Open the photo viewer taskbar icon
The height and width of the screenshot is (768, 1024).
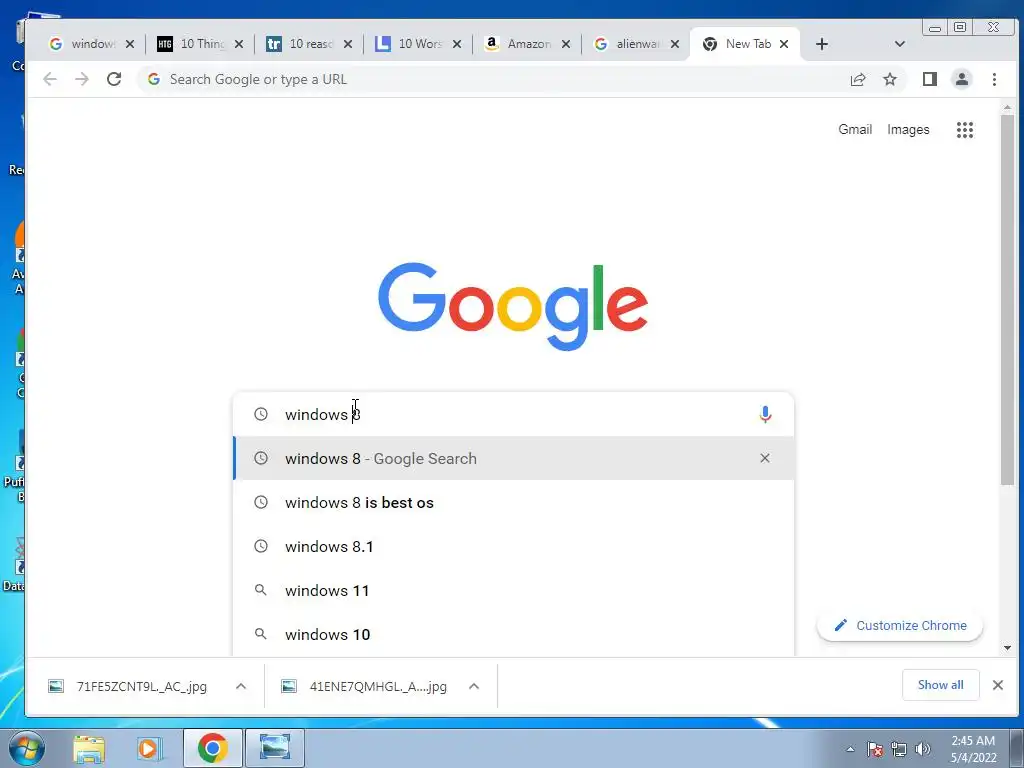(274, 748)
